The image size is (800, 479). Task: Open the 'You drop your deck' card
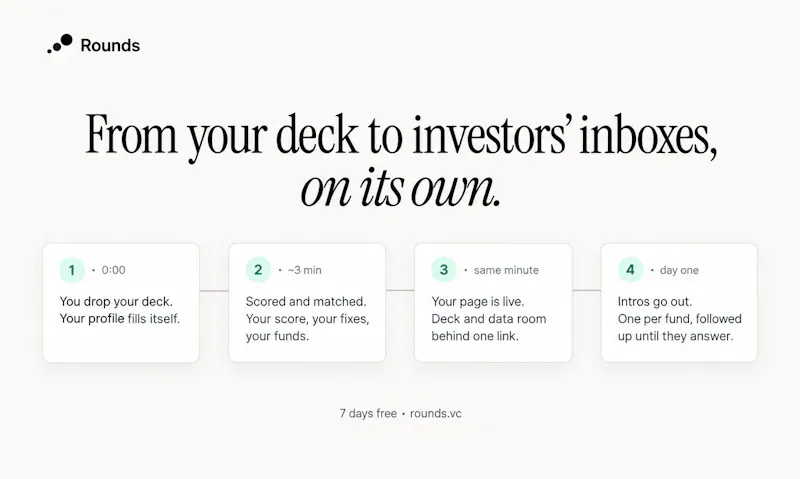pos(121,303)
